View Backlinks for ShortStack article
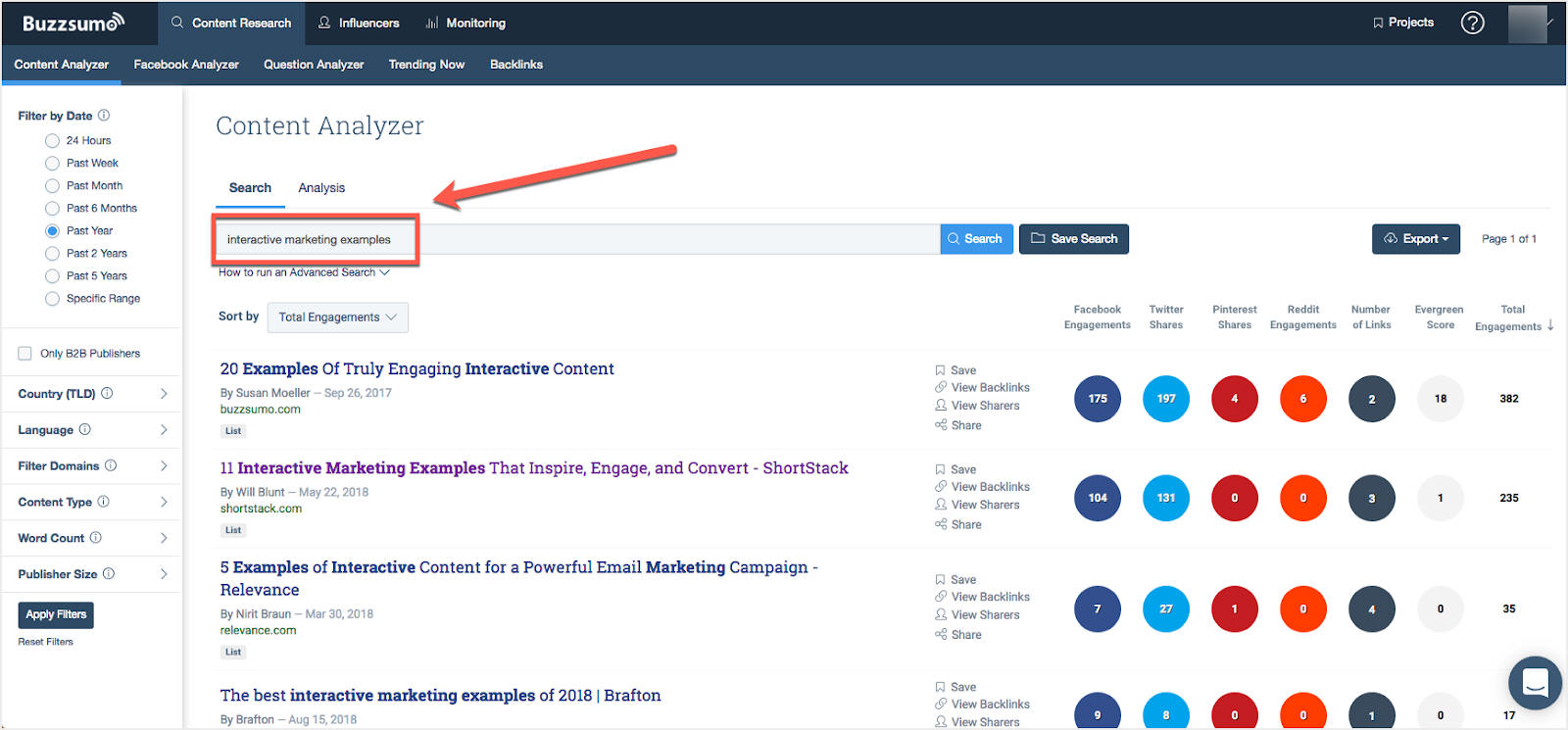Viewport: 1568px width, 730px height. tap(982, 487)
